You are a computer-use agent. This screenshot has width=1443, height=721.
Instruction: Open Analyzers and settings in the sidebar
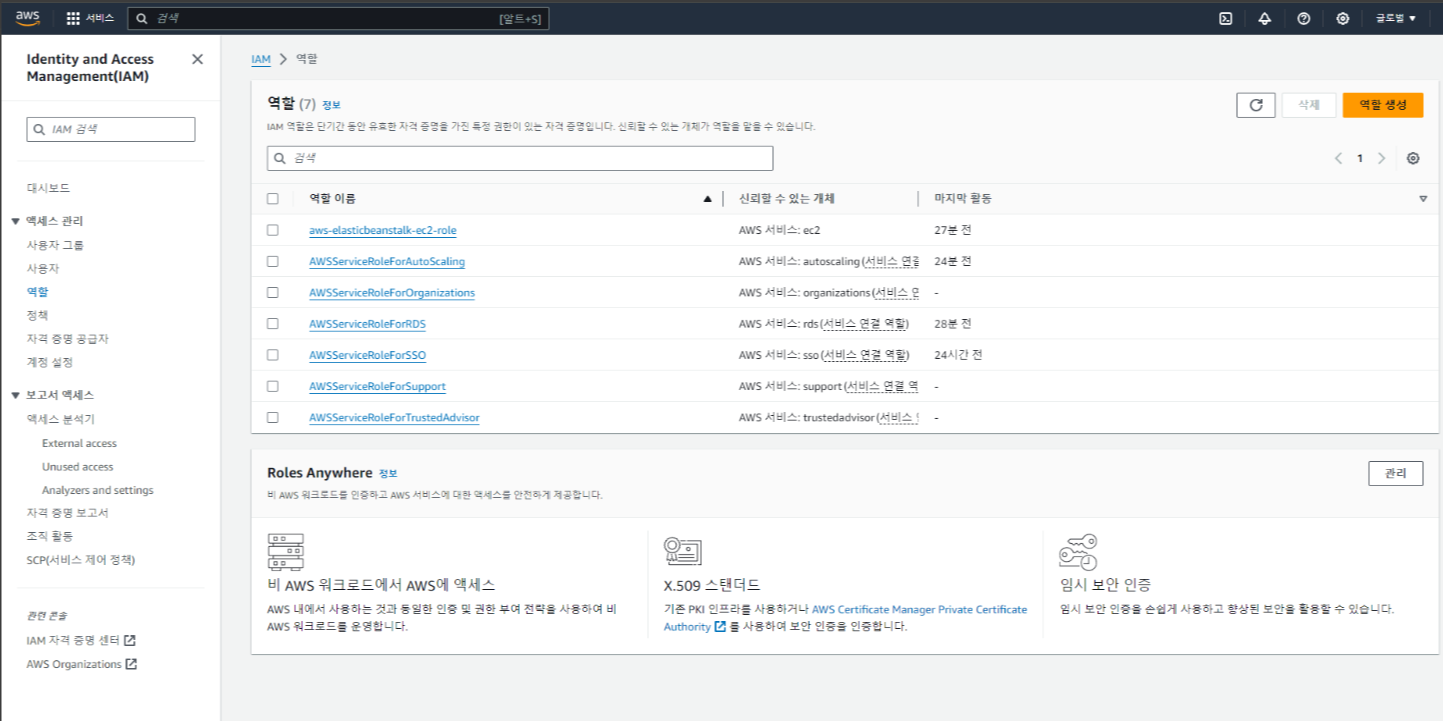(98, 490)
